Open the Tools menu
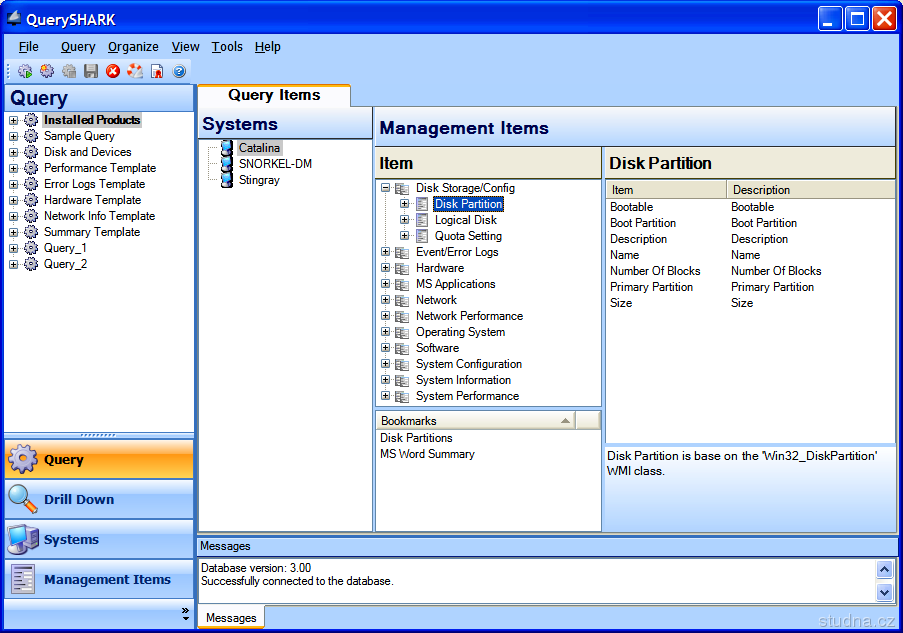Screen dimensions: 903x633 (x=227, y=47)
